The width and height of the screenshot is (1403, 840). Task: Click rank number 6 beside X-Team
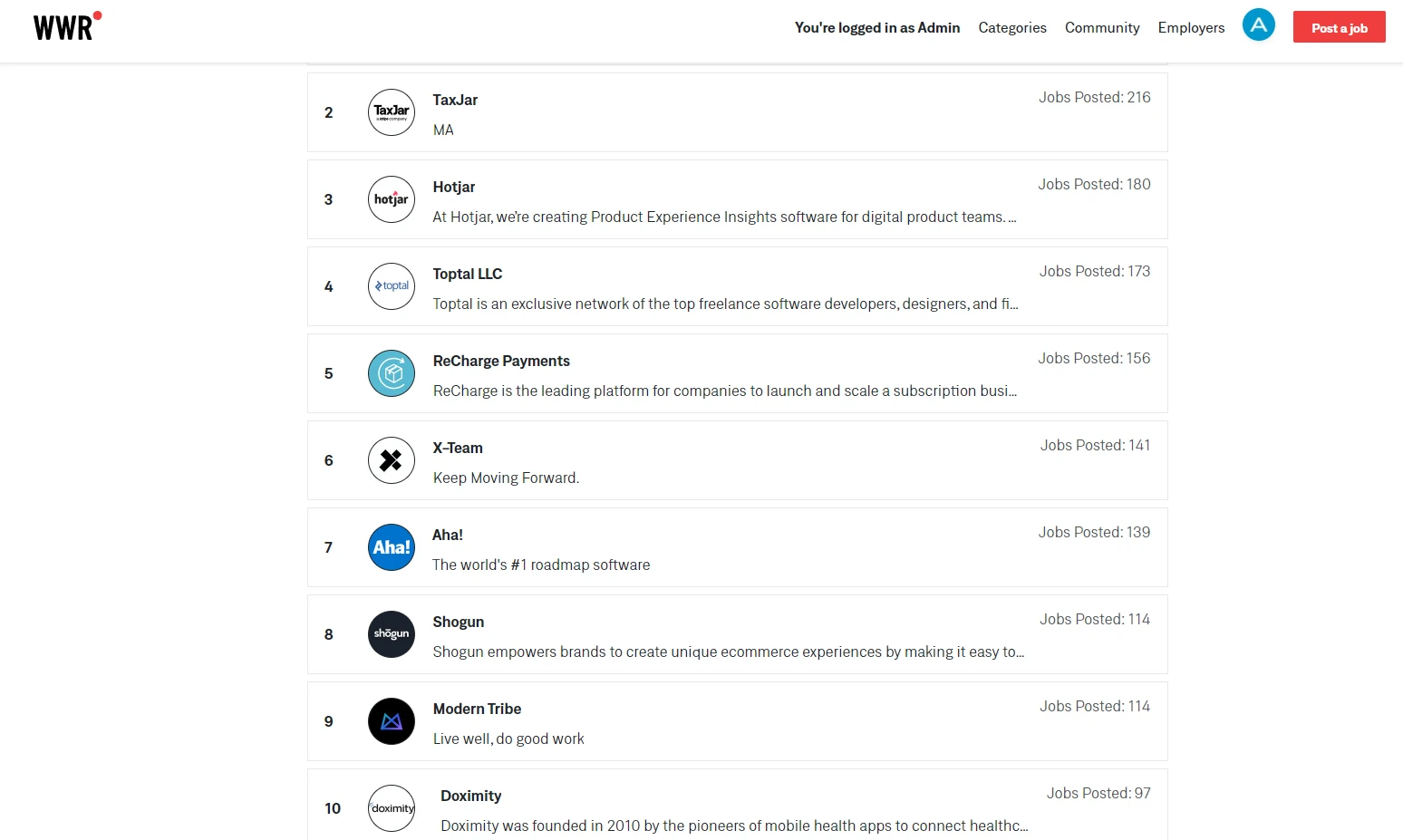(x=329, y=460)
